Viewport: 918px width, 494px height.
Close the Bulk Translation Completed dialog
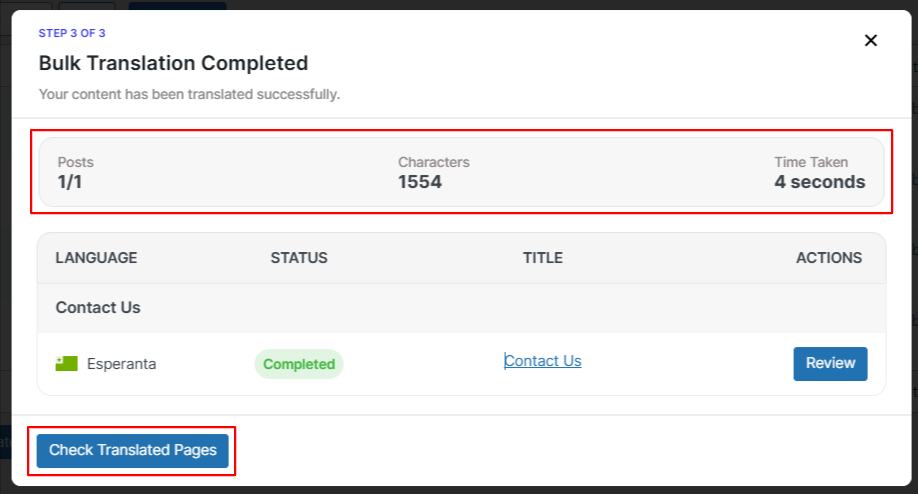870,40
